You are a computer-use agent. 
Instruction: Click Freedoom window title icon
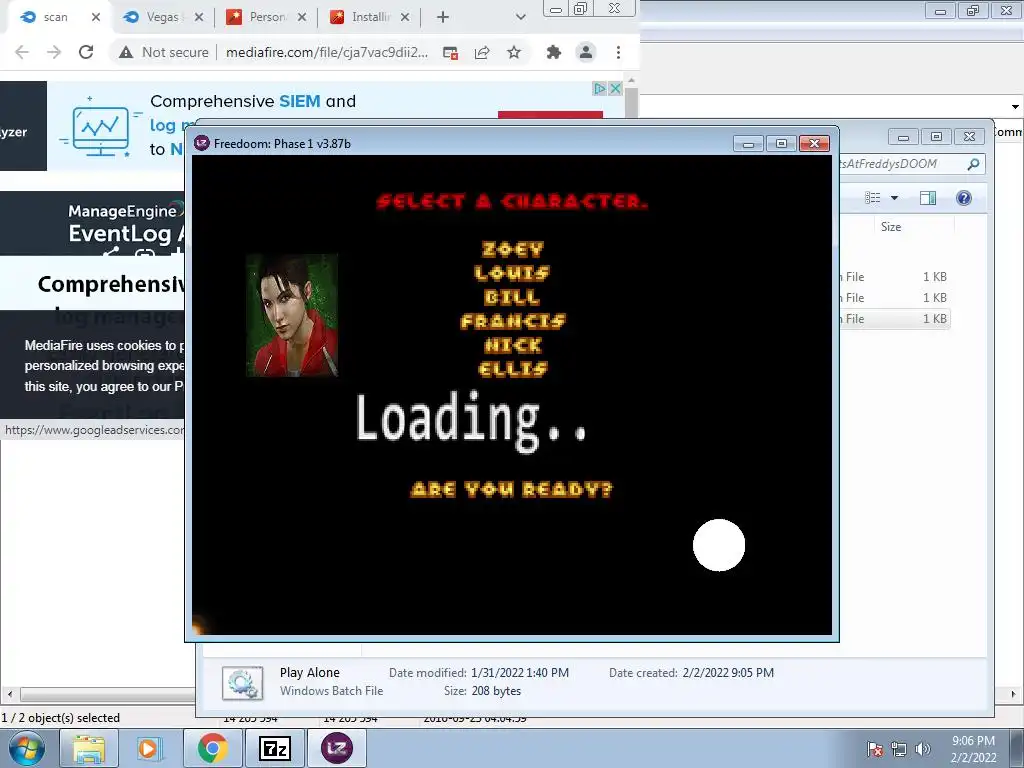pyautogui.click(x=202, y=143)
